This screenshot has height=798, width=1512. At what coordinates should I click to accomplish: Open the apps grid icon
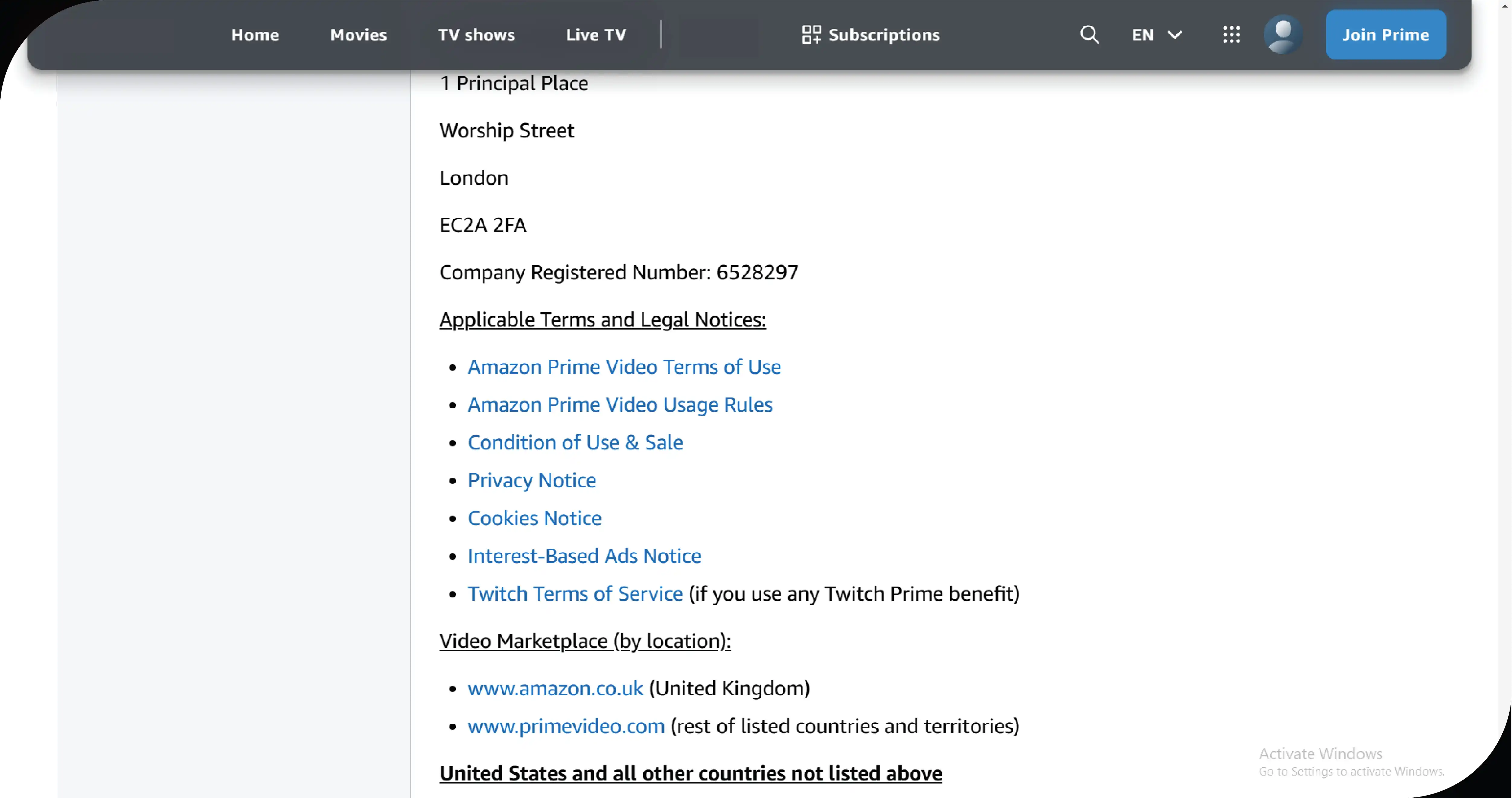[x=1231, y=35]
